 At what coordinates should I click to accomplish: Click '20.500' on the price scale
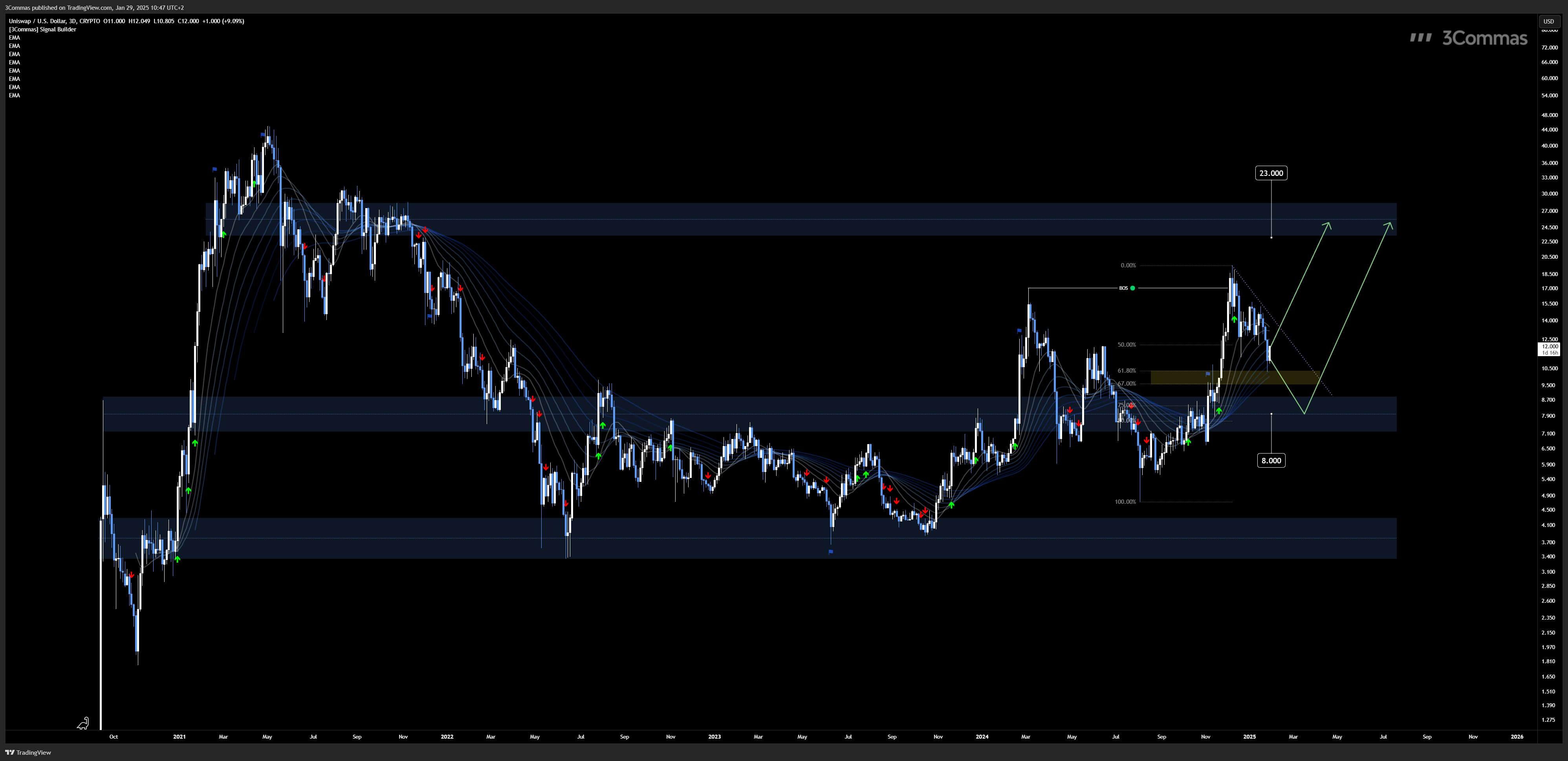click(x=1549, y=257)
